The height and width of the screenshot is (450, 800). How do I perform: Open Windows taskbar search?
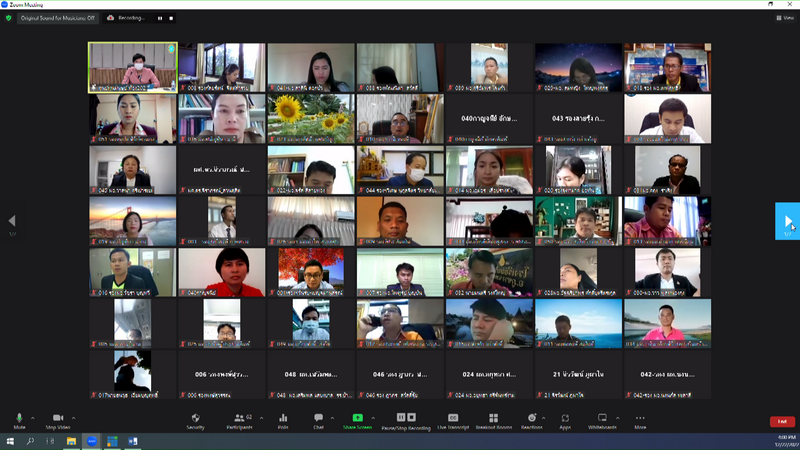(x=30, y=441)
